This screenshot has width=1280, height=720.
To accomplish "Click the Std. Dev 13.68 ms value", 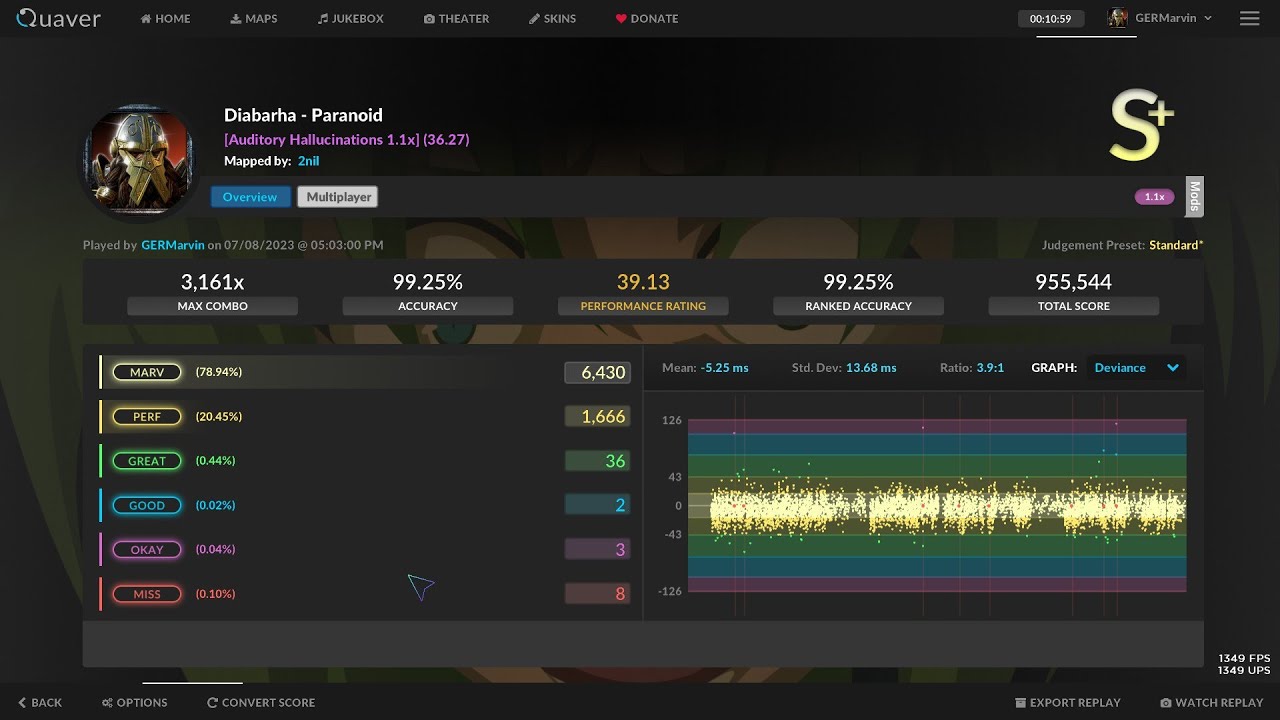I will pyautogui.click(x=871, y=368).
